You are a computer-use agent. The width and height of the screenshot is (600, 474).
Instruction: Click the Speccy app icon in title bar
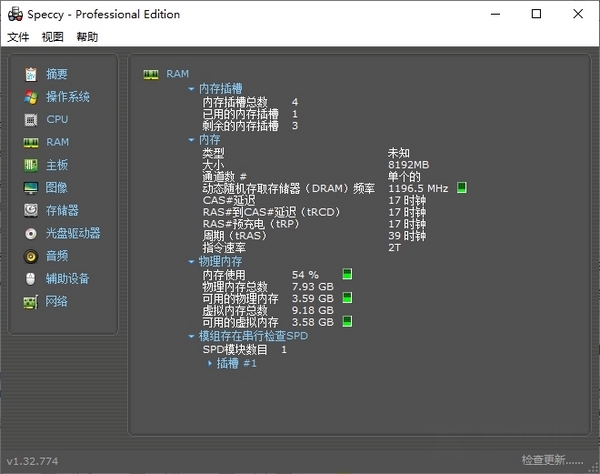(x=15, y=14)
